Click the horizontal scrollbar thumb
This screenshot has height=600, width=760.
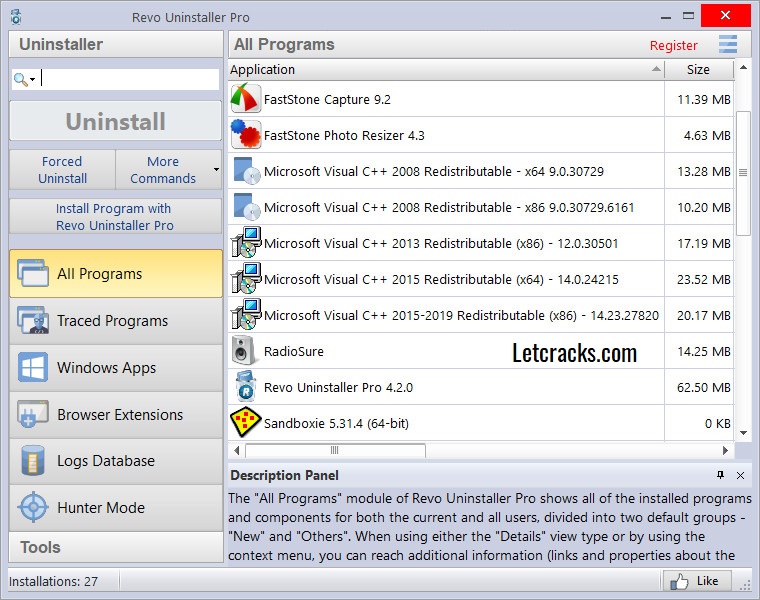click(x=335, y=450)
